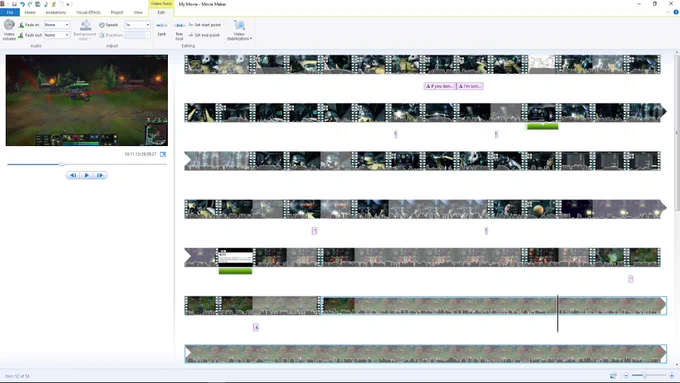Select the 'If you don...' caption item
The image size is (680, 383).
point(440,86)
